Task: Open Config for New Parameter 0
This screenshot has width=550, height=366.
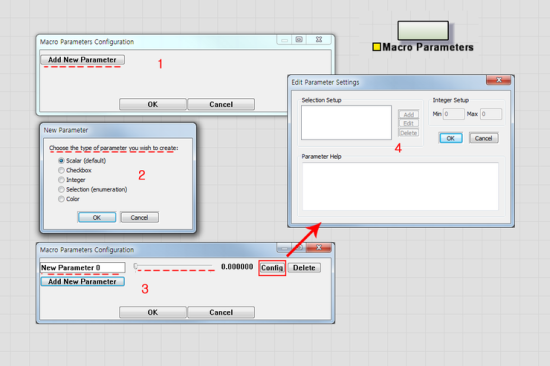Action: point(272,268)
